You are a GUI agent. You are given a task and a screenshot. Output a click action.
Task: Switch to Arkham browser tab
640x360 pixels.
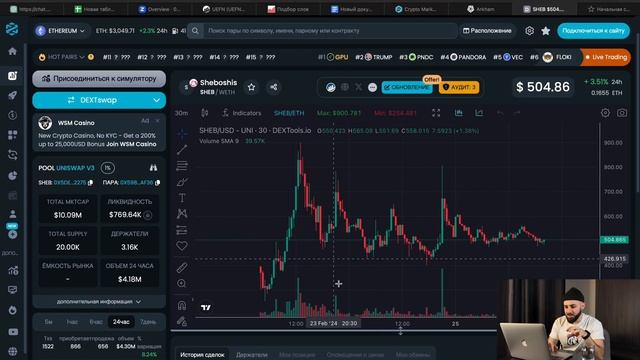(x=481, y=9)
